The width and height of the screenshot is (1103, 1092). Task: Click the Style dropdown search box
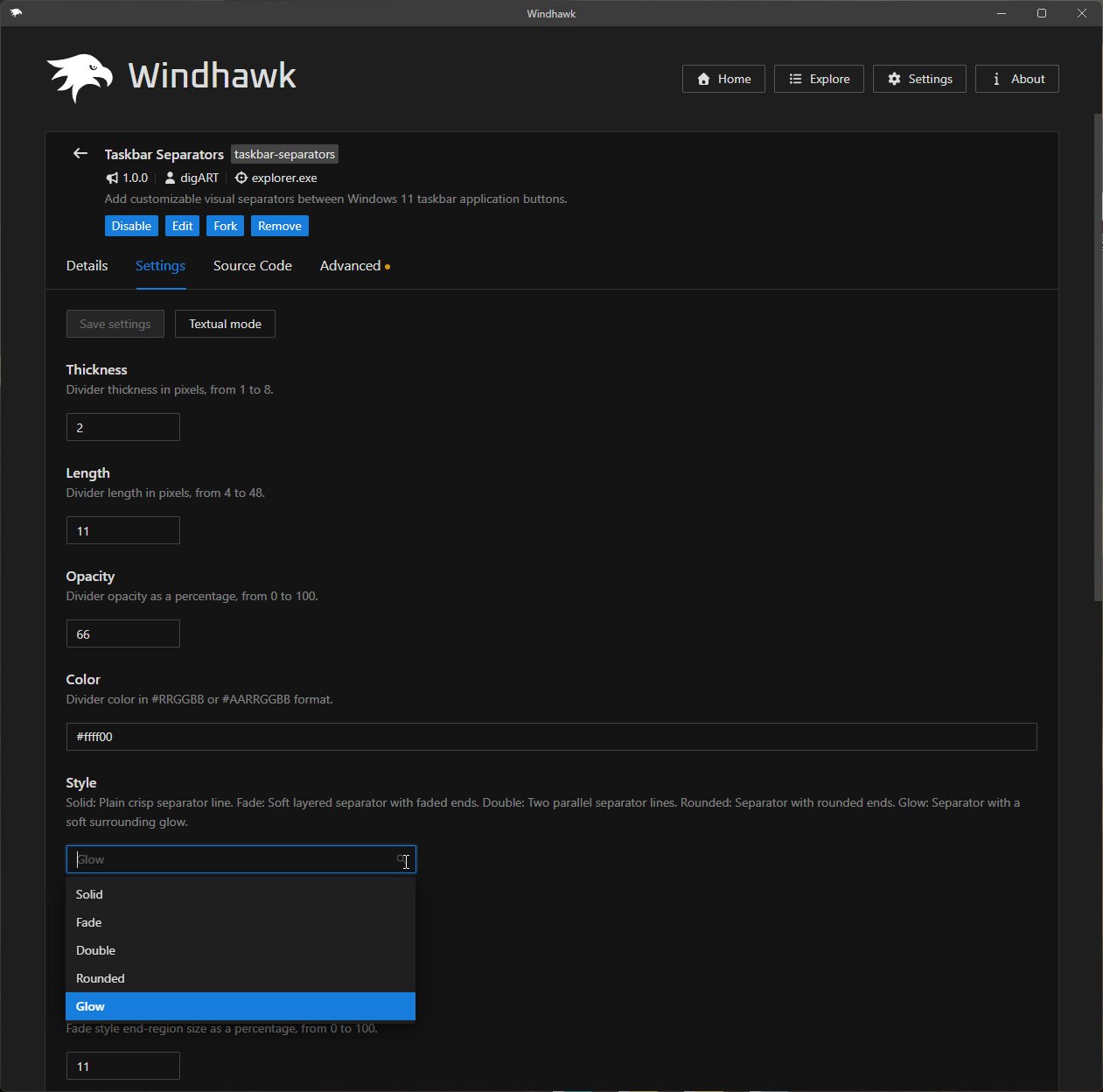click(x=241, y=859)
